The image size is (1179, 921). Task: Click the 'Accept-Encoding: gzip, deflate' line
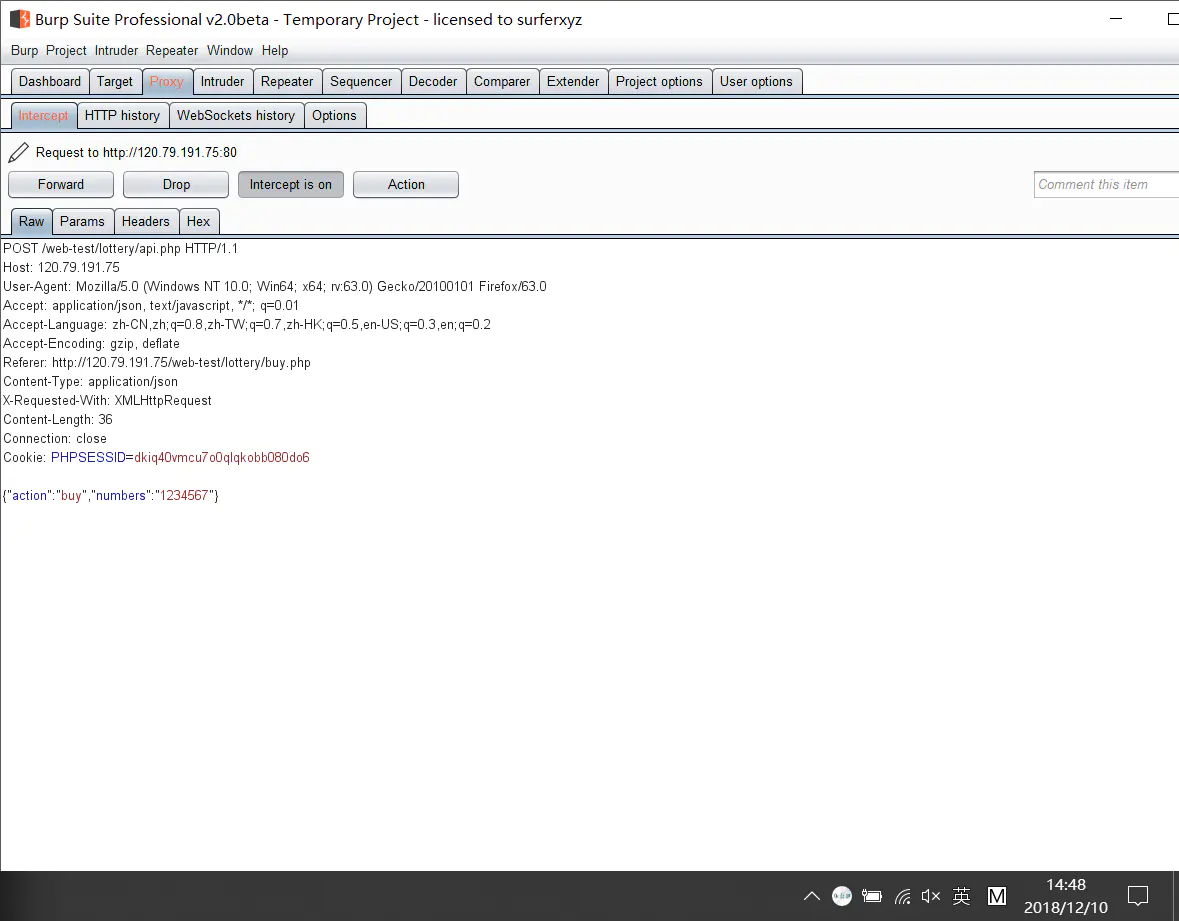tap(92, 344)
